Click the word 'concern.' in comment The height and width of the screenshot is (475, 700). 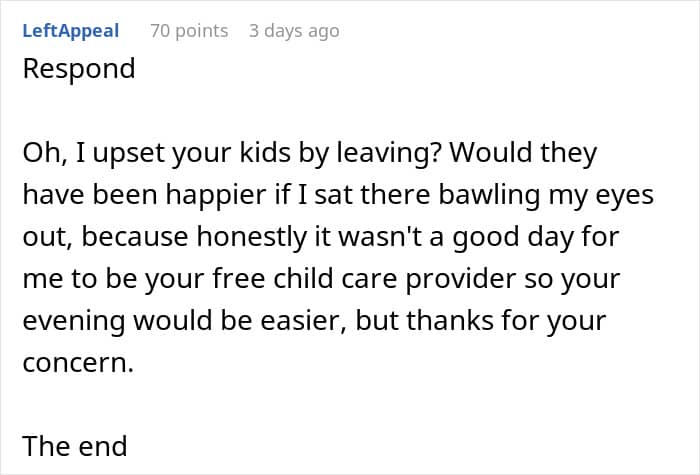pyautogui.click(x=78, y=363)
